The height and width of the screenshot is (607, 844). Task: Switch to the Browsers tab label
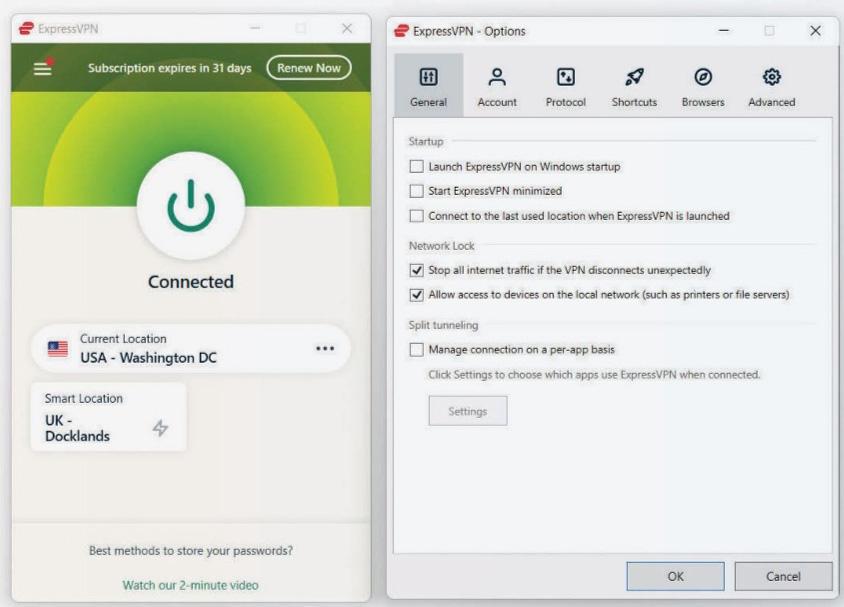[x=703, y=102]
